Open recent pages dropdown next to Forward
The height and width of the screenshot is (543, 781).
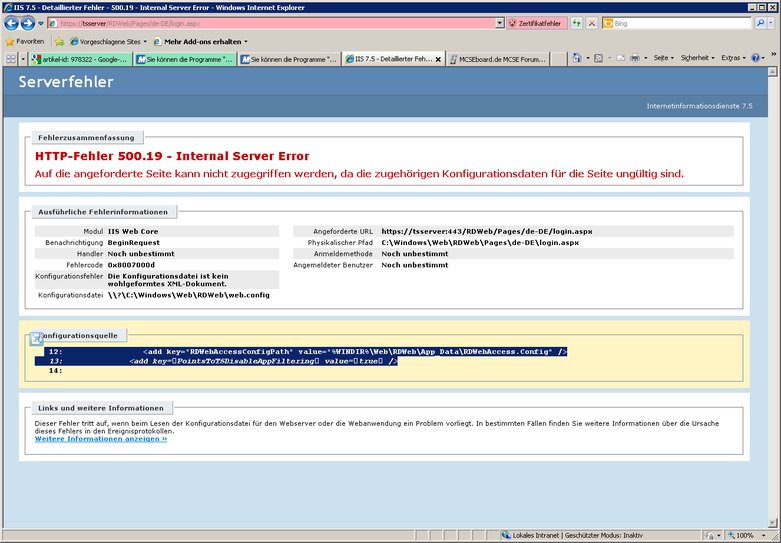pyautogui.click(x=41, y=23)
